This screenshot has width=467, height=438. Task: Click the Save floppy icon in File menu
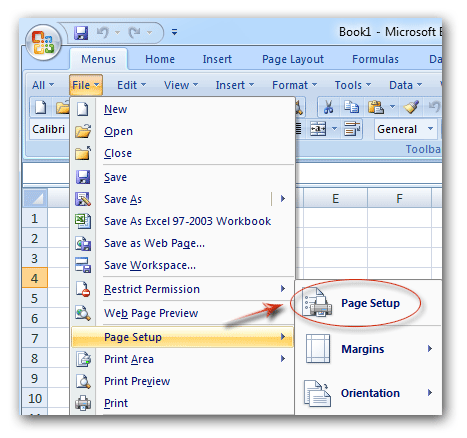[83, 177]
